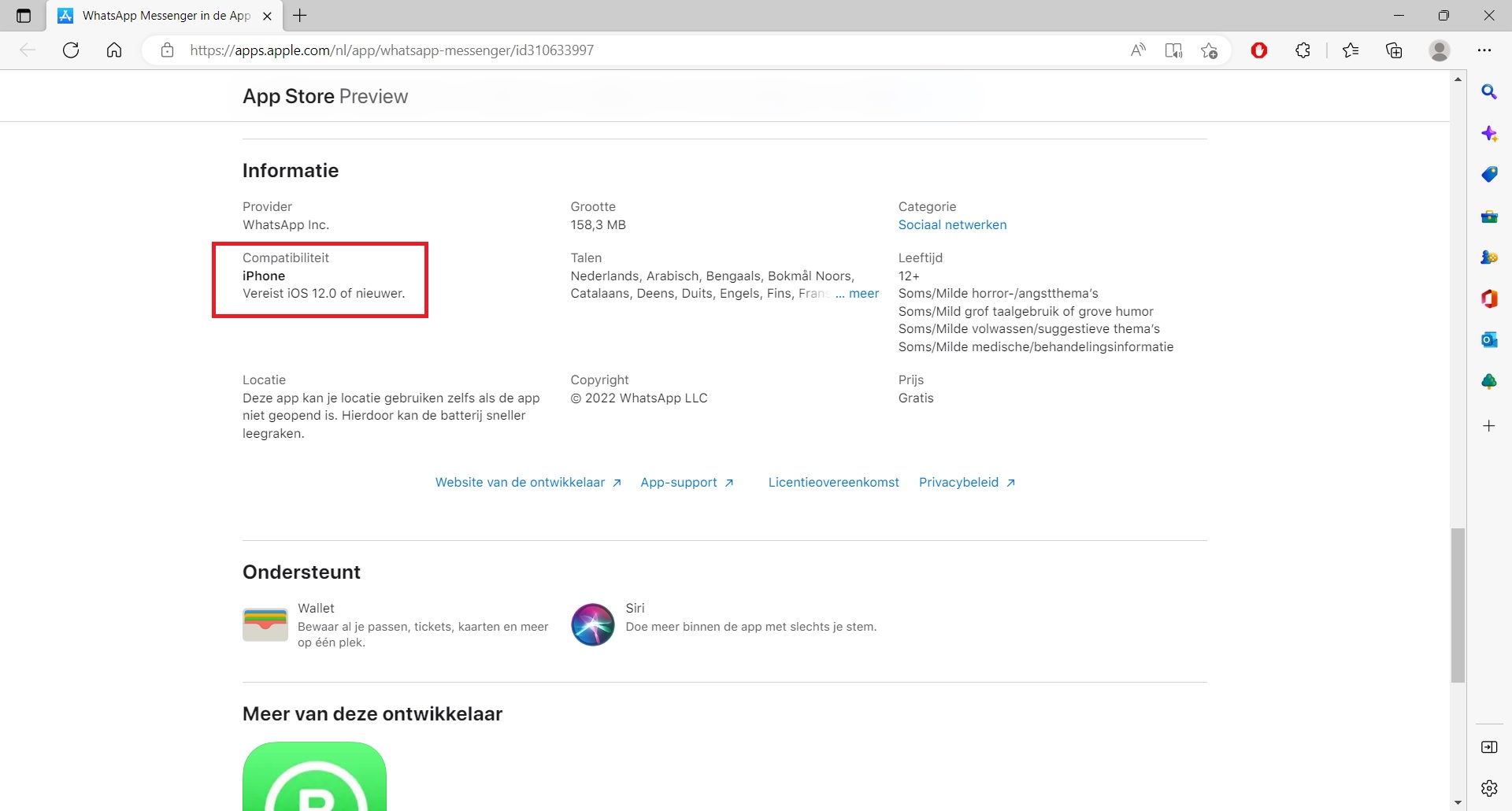Open tab actions menu
1512x811 pixels.
(x=24, y=16)
